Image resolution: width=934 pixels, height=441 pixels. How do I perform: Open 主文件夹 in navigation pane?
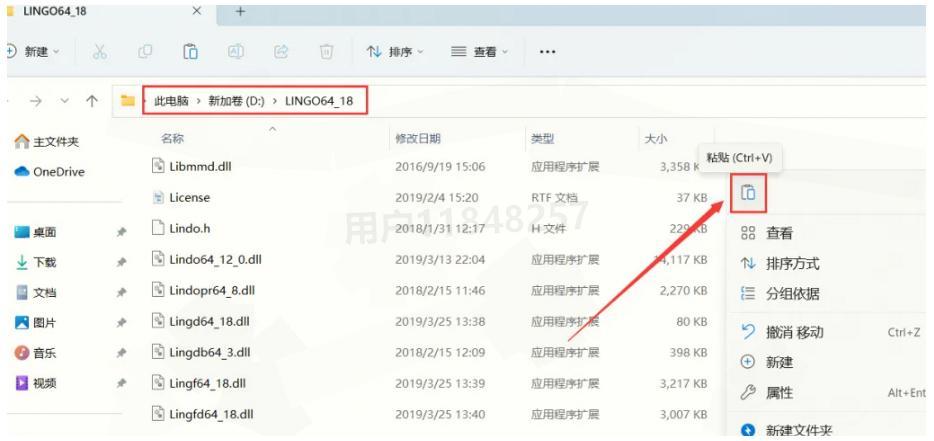(x=47, y=142)
